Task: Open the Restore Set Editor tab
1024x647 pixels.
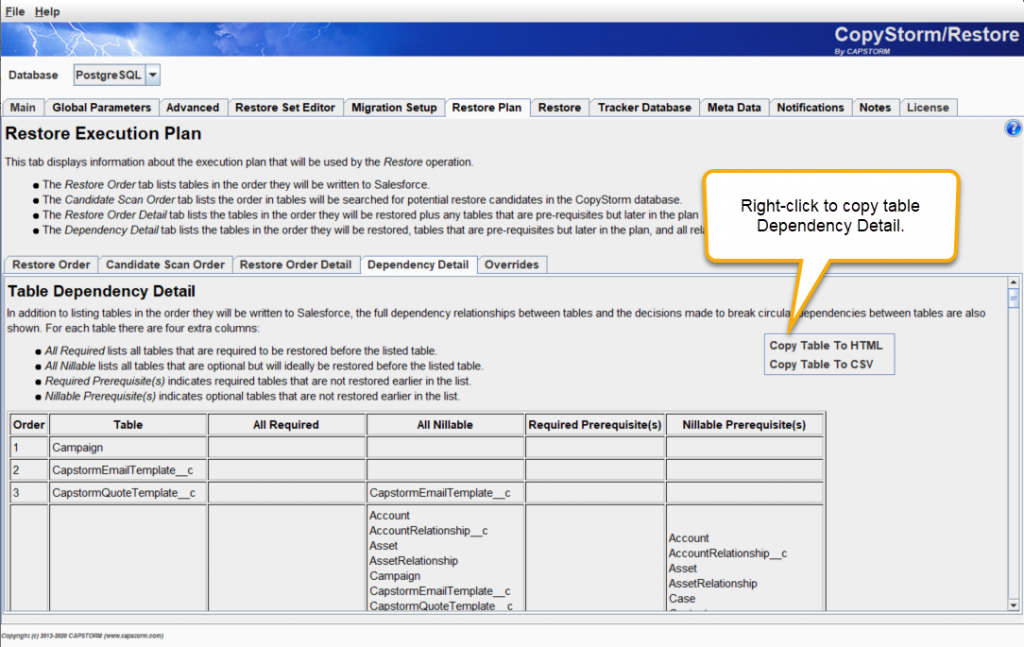Action: coord(285,108)
